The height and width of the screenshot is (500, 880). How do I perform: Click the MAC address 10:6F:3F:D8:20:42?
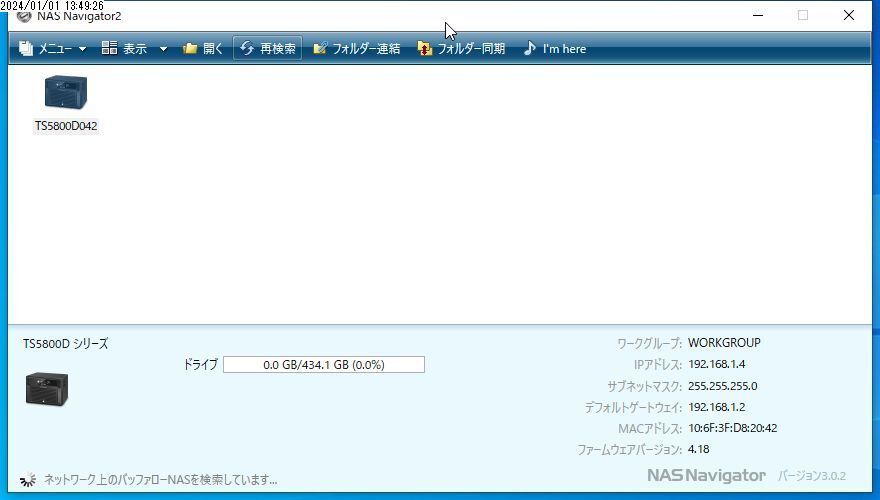tap(732, 428)
